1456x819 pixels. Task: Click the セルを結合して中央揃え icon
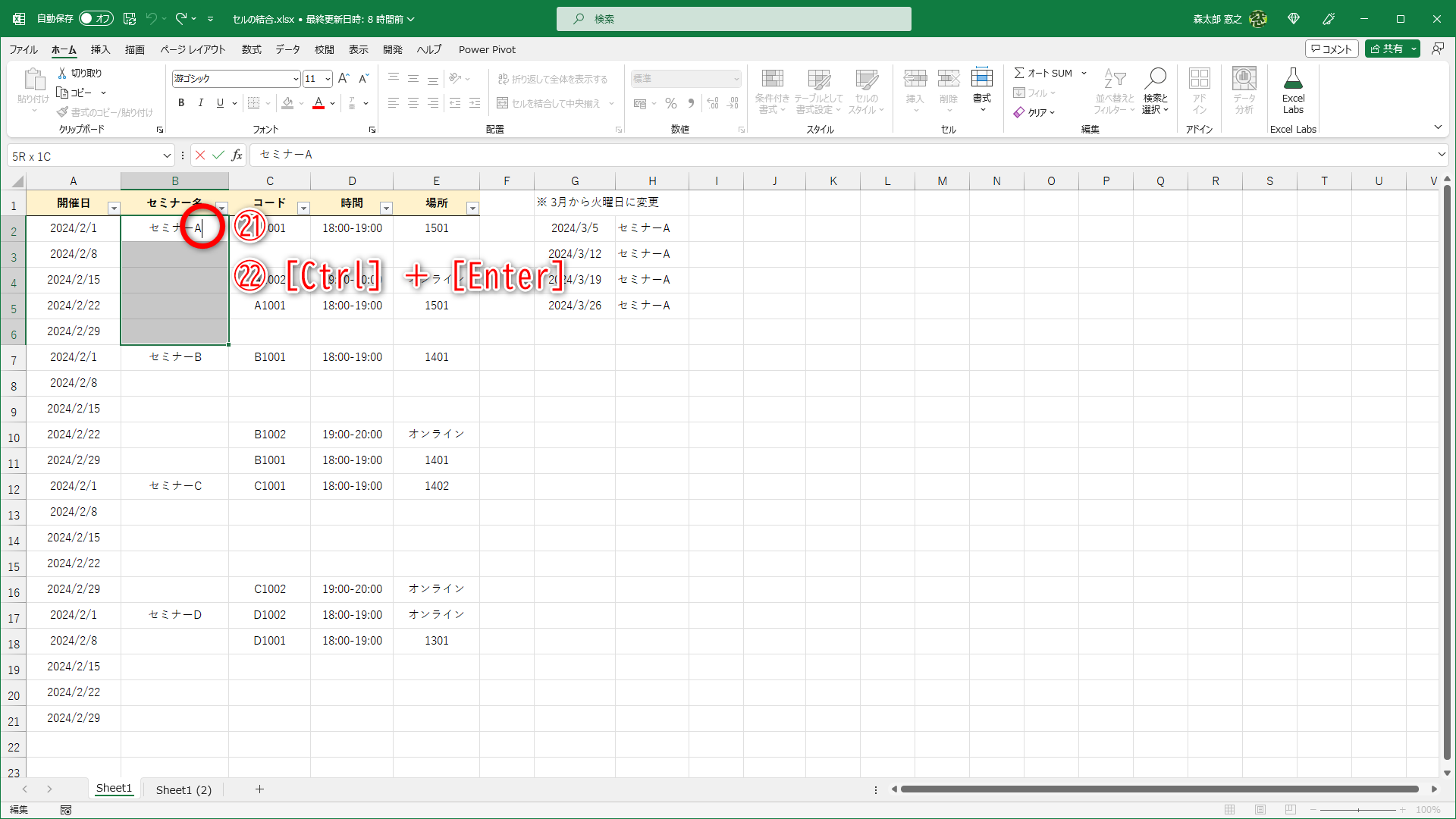click(x=502, y=103)
